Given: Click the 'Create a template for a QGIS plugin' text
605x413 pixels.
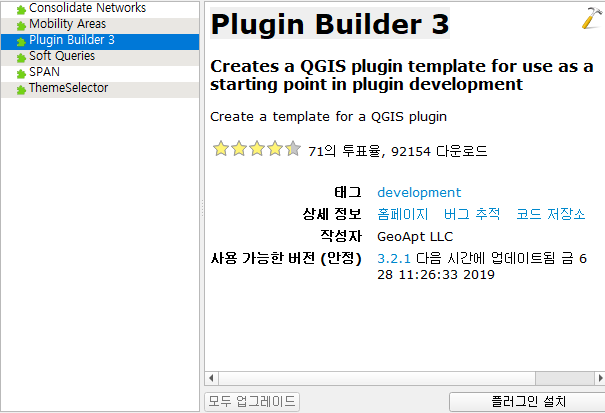Looking at the screenshot, I should (x=328, y=117).
